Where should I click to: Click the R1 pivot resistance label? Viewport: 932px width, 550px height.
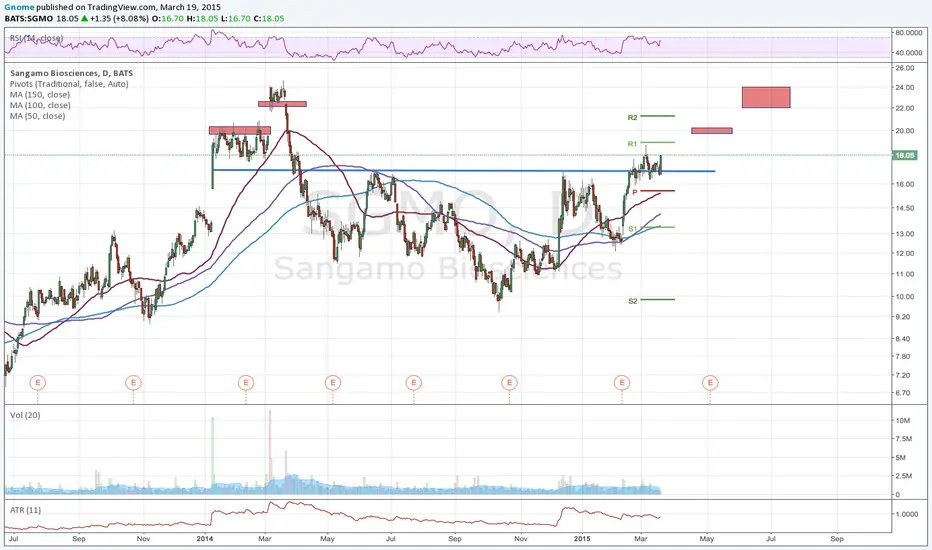click(632, 144)
